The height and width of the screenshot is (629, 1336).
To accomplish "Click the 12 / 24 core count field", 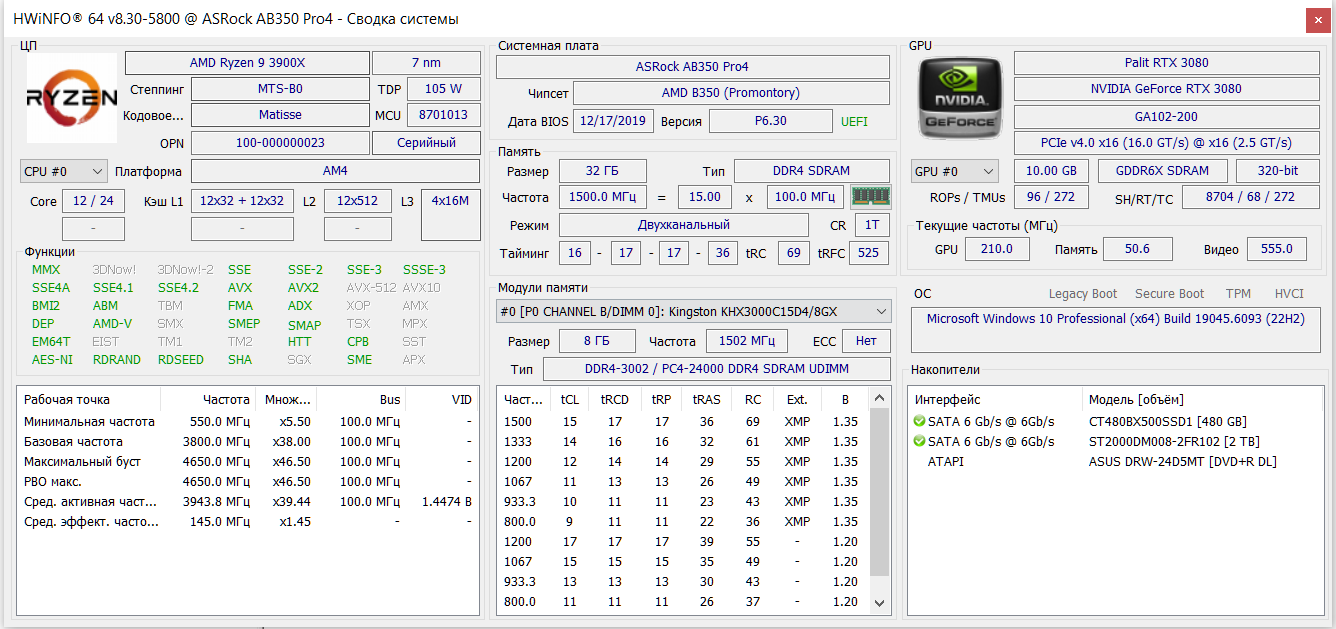I will point(93,201).
